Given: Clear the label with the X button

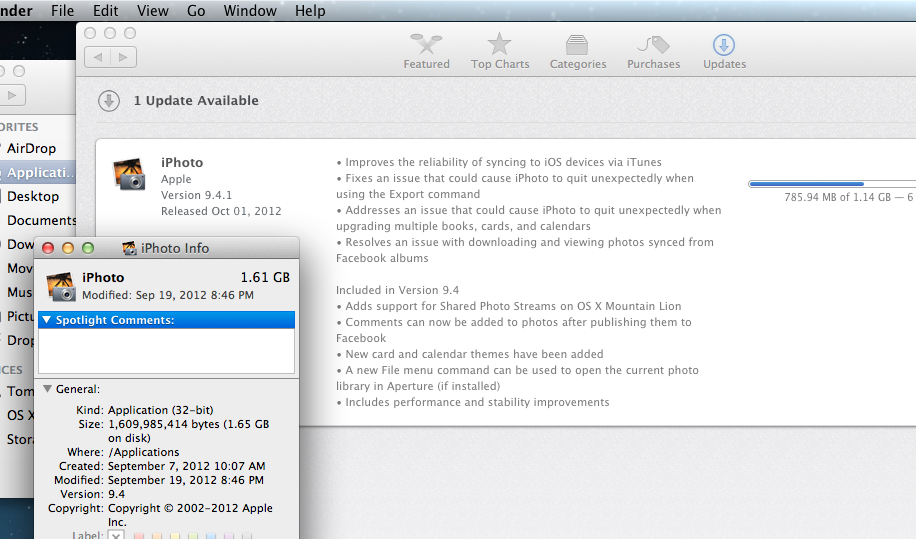Looking at the screenshot, I should 116,535.
